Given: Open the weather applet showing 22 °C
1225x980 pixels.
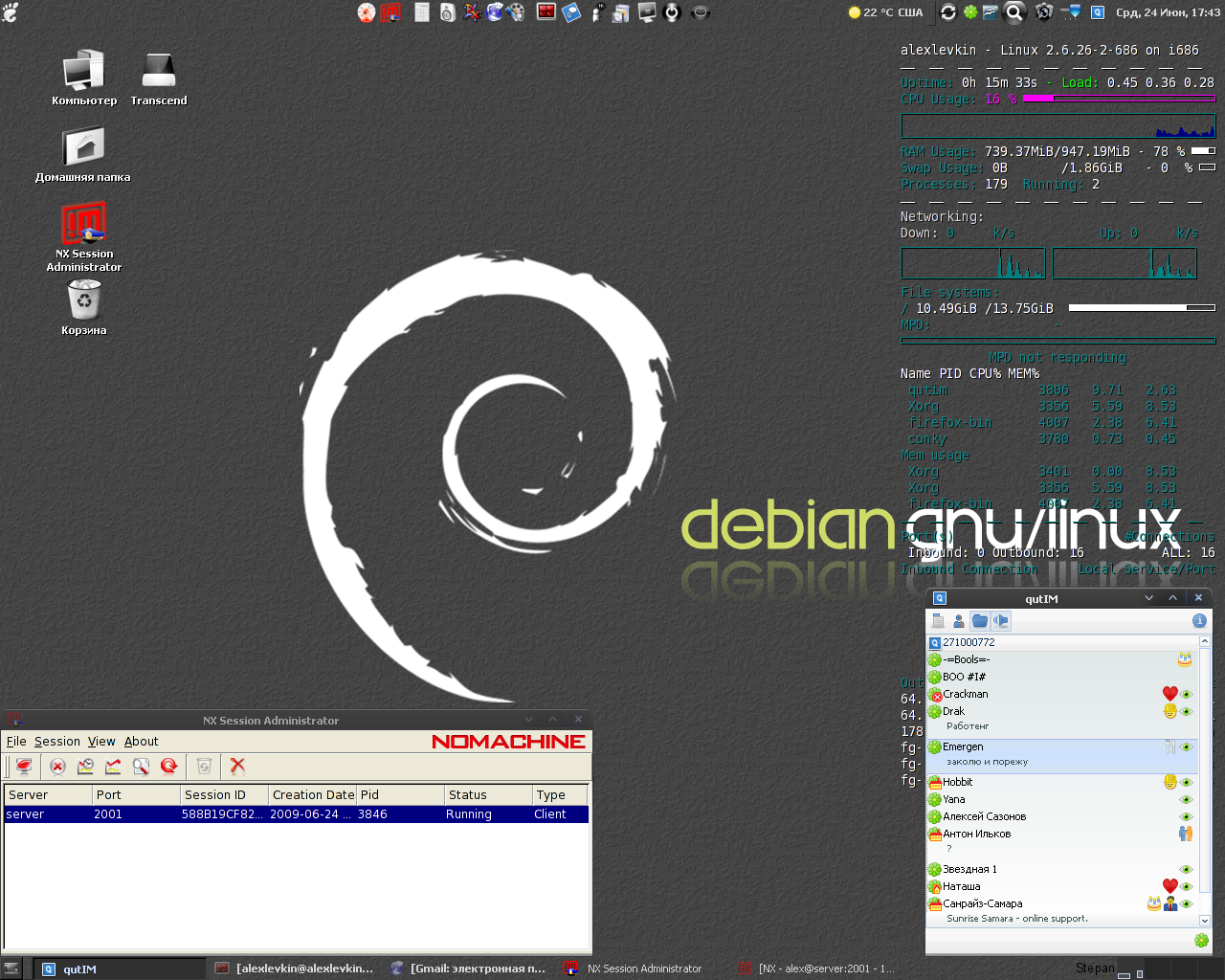Looking at the screenshot, I should [x=885, y=12].
